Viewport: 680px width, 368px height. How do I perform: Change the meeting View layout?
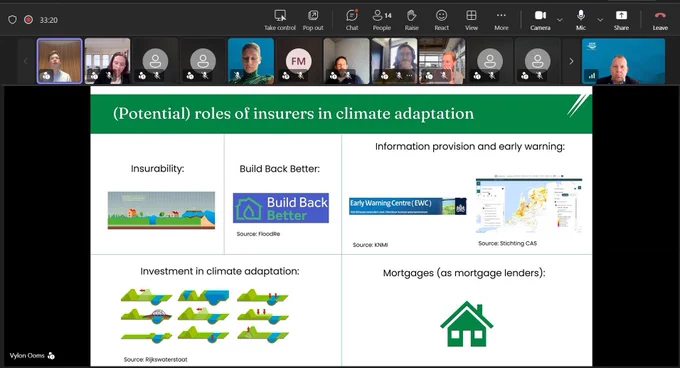pyautogui.click(x=471, y=20)
